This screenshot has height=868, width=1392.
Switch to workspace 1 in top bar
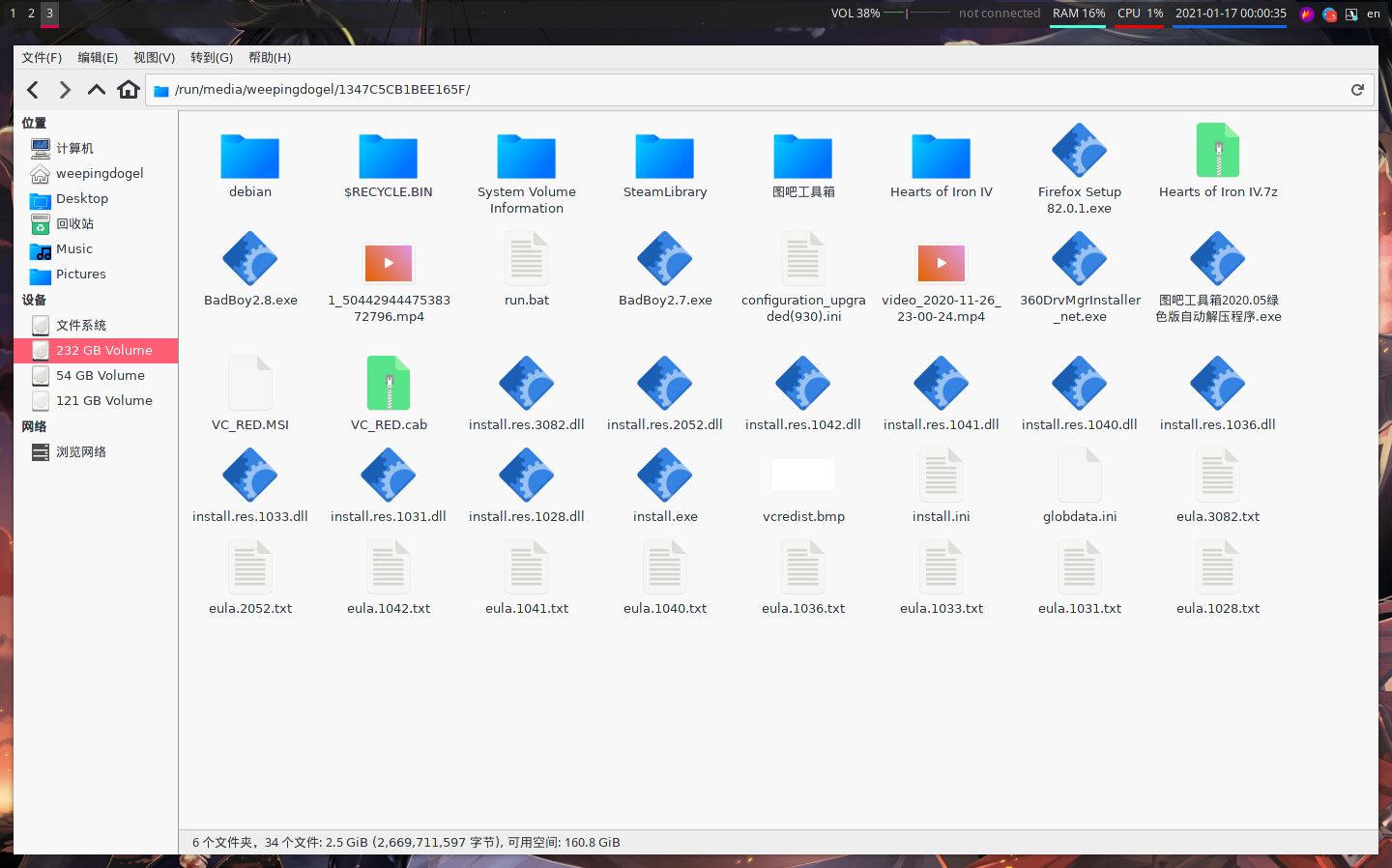(x=13, y=14)
